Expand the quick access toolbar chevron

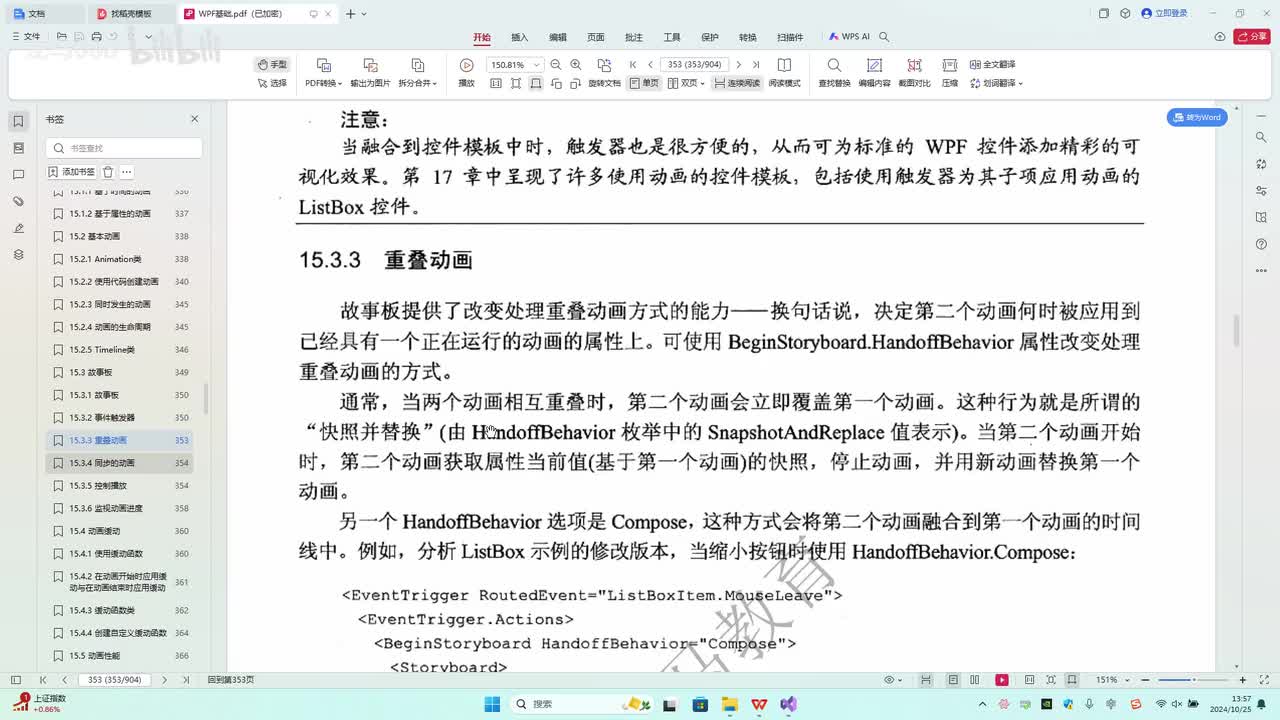coord(149,37)
